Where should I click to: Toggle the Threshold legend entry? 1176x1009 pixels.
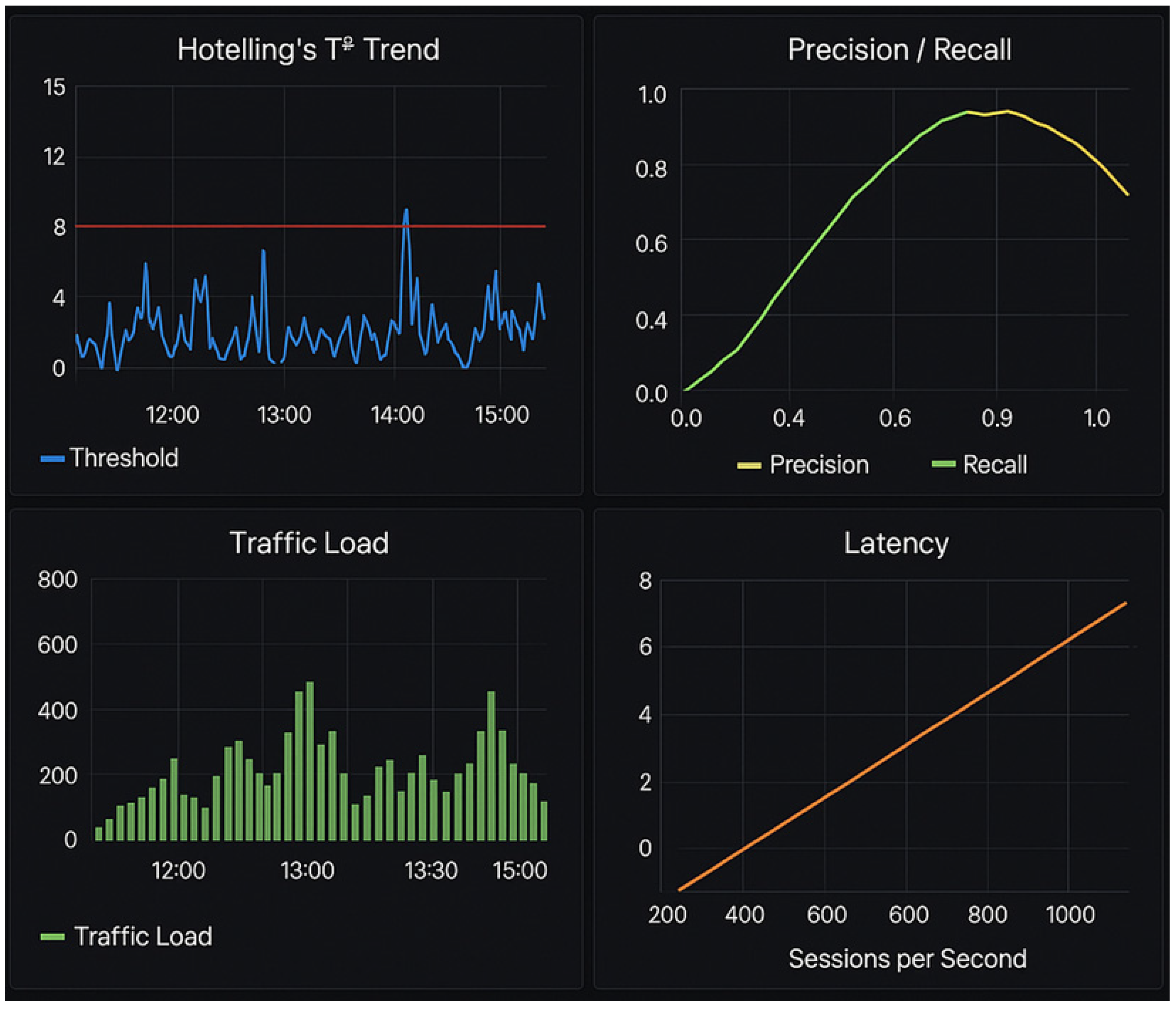(110, 458)
